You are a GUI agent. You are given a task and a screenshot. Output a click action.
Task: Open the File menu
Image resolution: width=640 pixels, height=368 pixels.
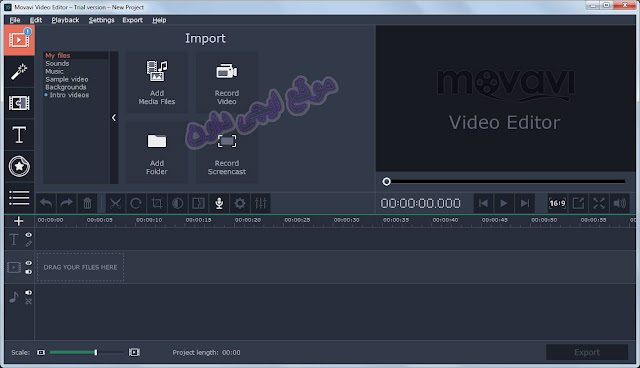click(15, 20)
